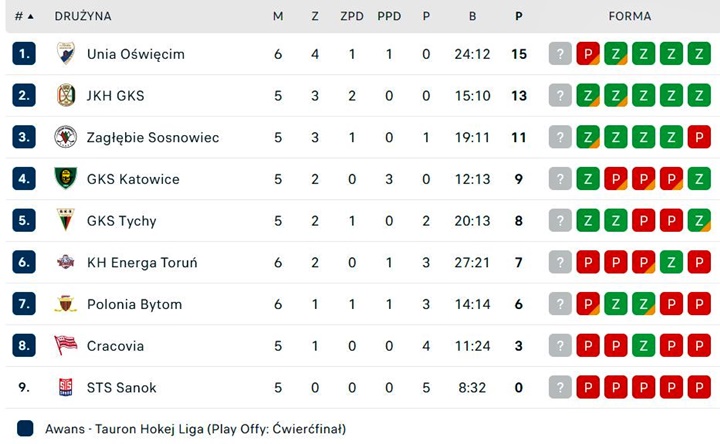Click the Cracovia team logo
720x444 pixels.
pyautogui.click(x=66, y=346)
